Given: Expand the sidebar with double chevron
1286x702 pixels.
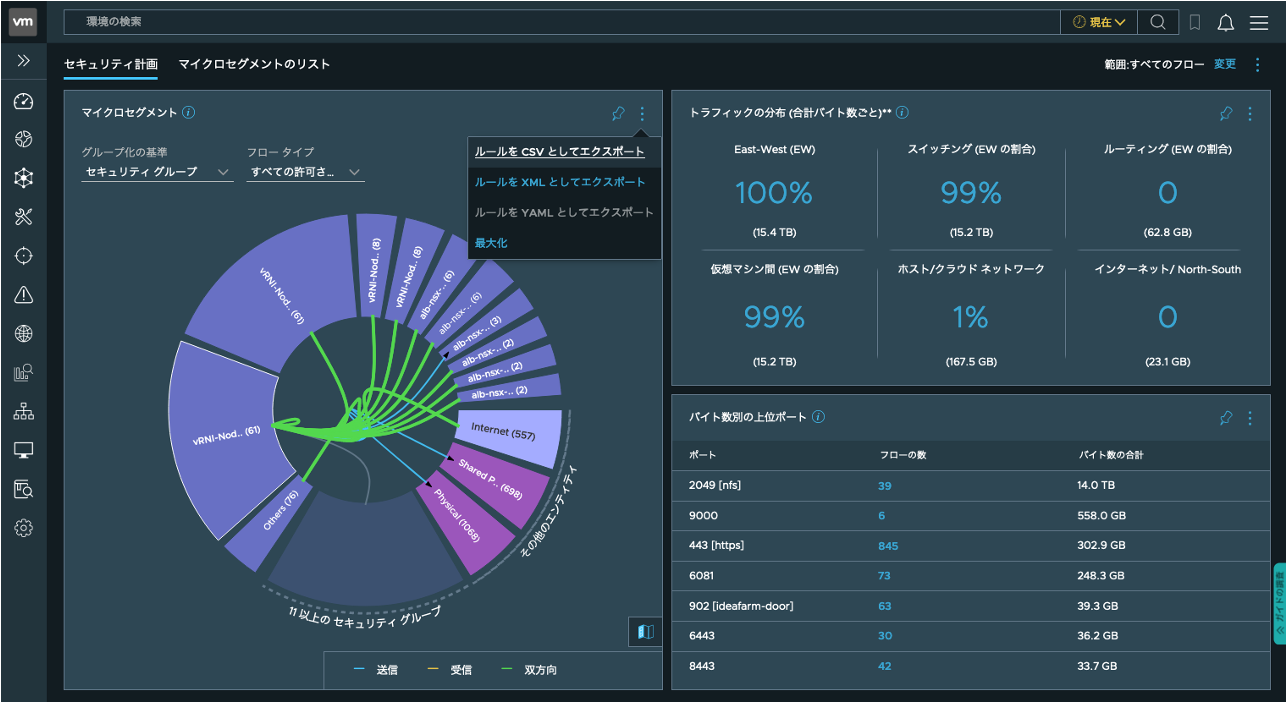Looking at the screenshot, I should click(x=24, y=61).
